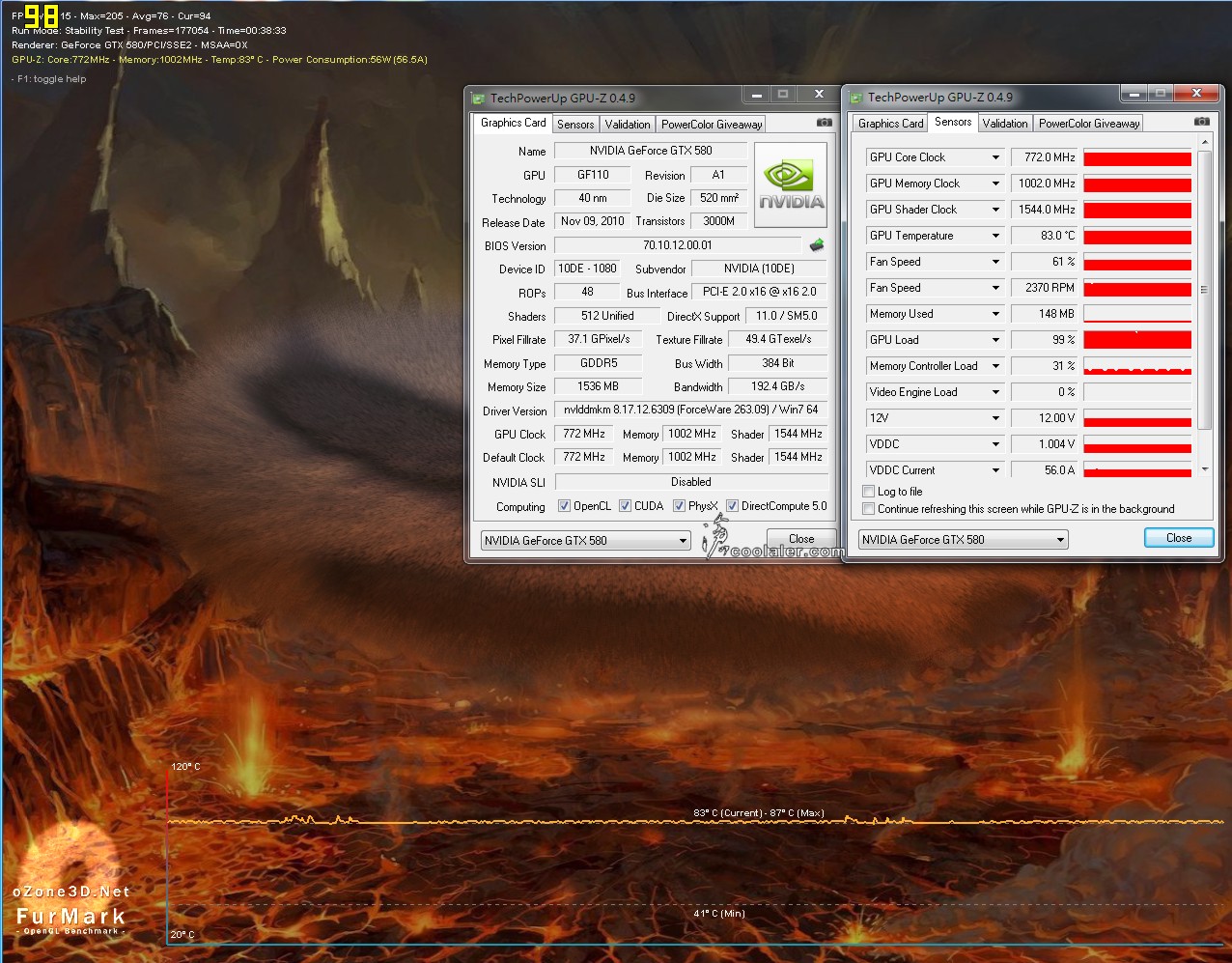Image resolution: width=1232 pixels, height=963 pixels.
Task: Toggle DirectCompute 5.0 checkbox
Action: (x=732, y=506)
